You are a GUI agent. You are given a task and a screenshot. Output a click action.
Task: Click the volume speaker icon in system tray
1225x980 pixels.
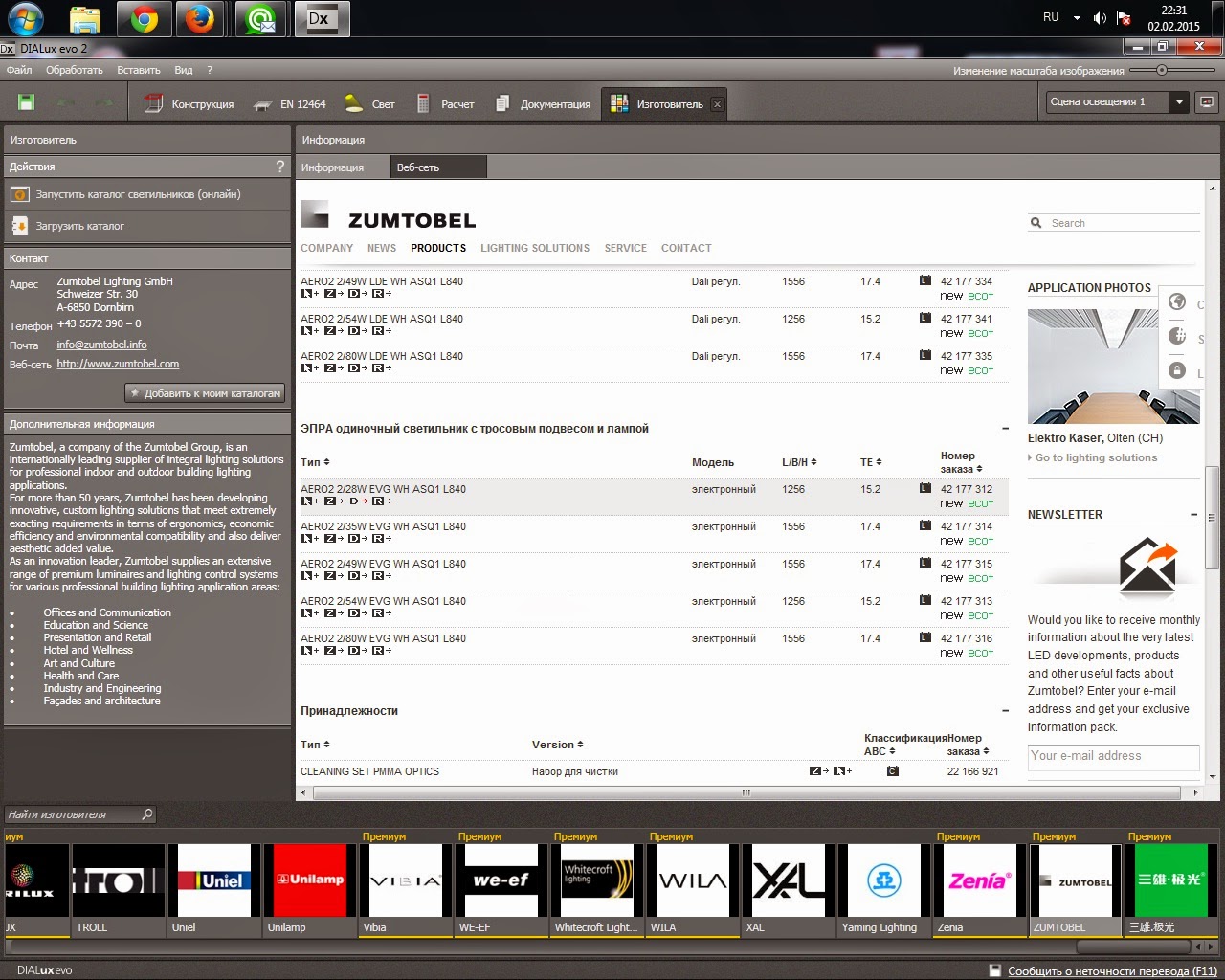pyautogui.click(x=1100, y=17)
